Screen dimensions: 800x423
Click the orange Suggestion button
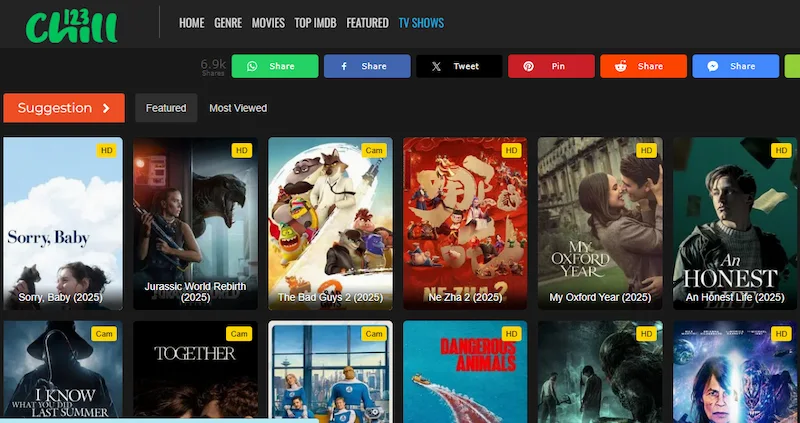coord(64,108)
